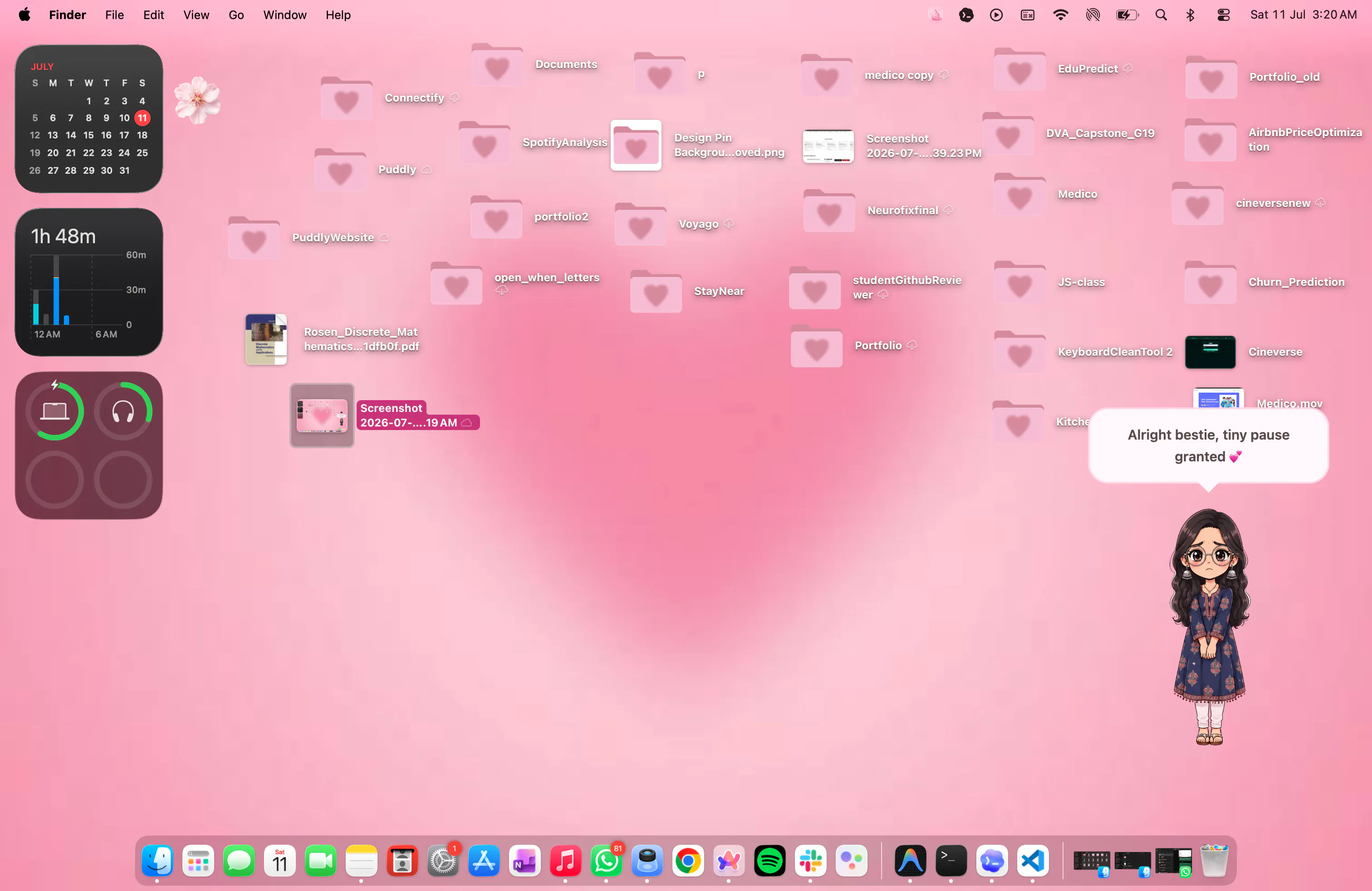Open Finder from the Dock
This screenshot has height=891, width=1372.
(157, 861)
